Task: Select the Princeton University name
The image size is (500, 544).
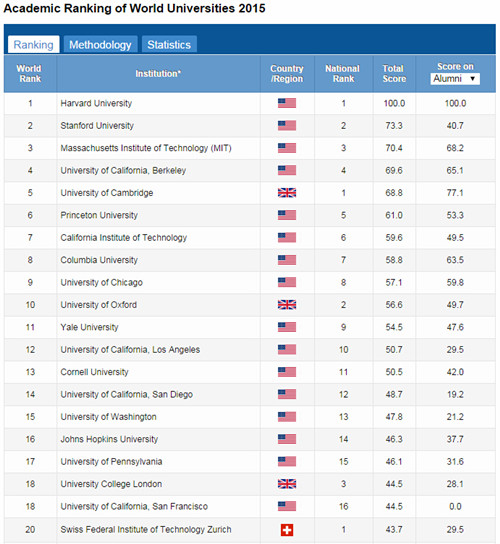Action: click(99, 215)
